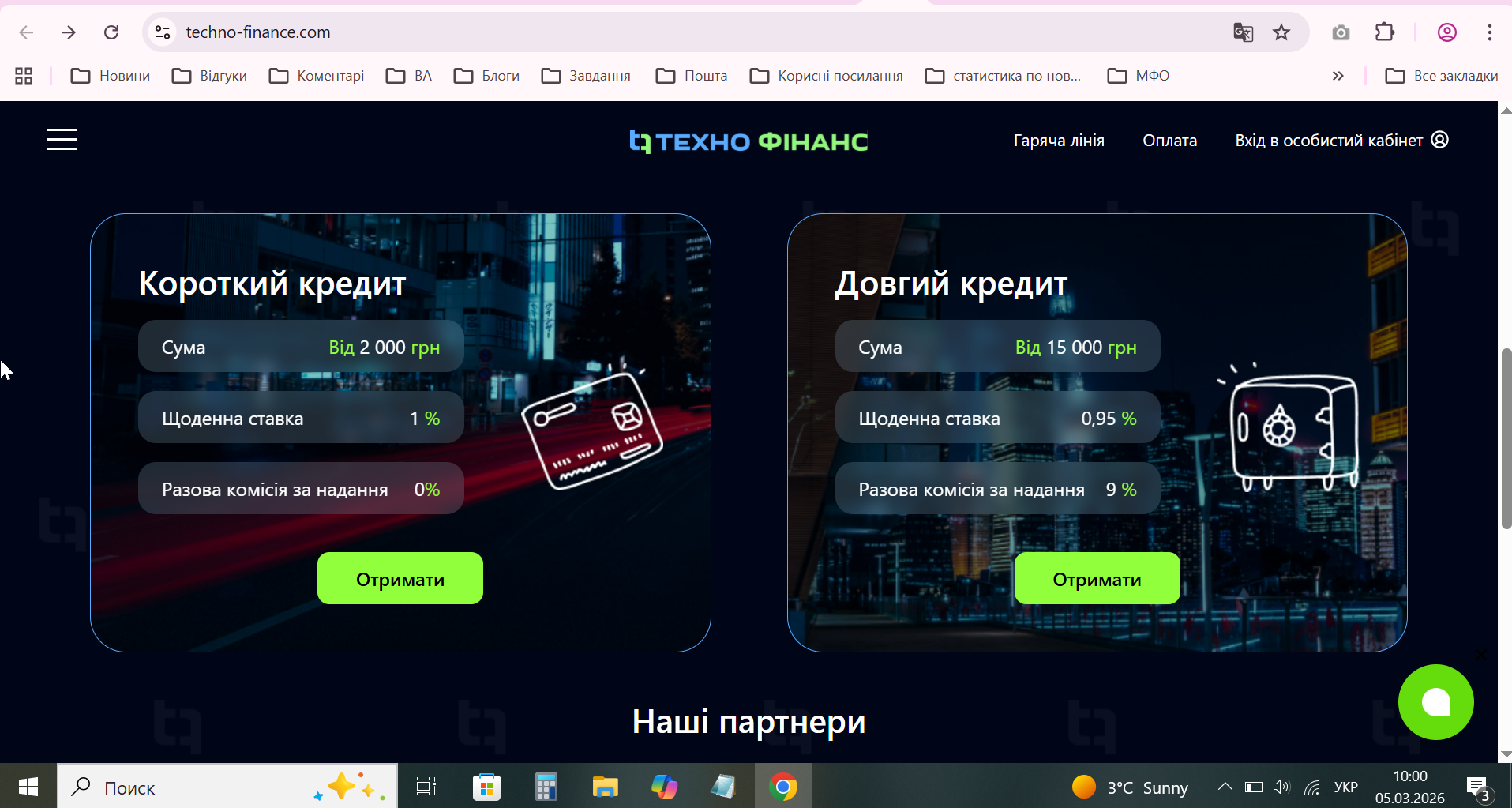Click the scrollbar up arrow
Viewport: 1512px width, 808px height.
coord(1506,110)
